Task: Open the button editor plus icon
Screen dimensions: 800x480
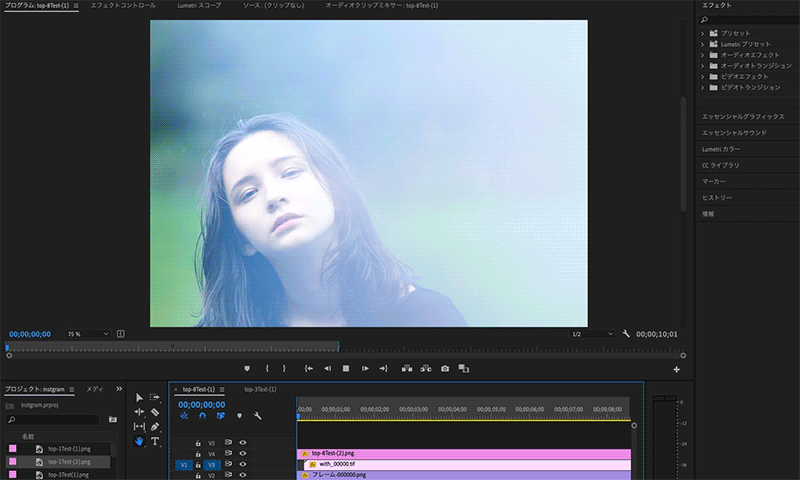Action: (x=677, y=369)
